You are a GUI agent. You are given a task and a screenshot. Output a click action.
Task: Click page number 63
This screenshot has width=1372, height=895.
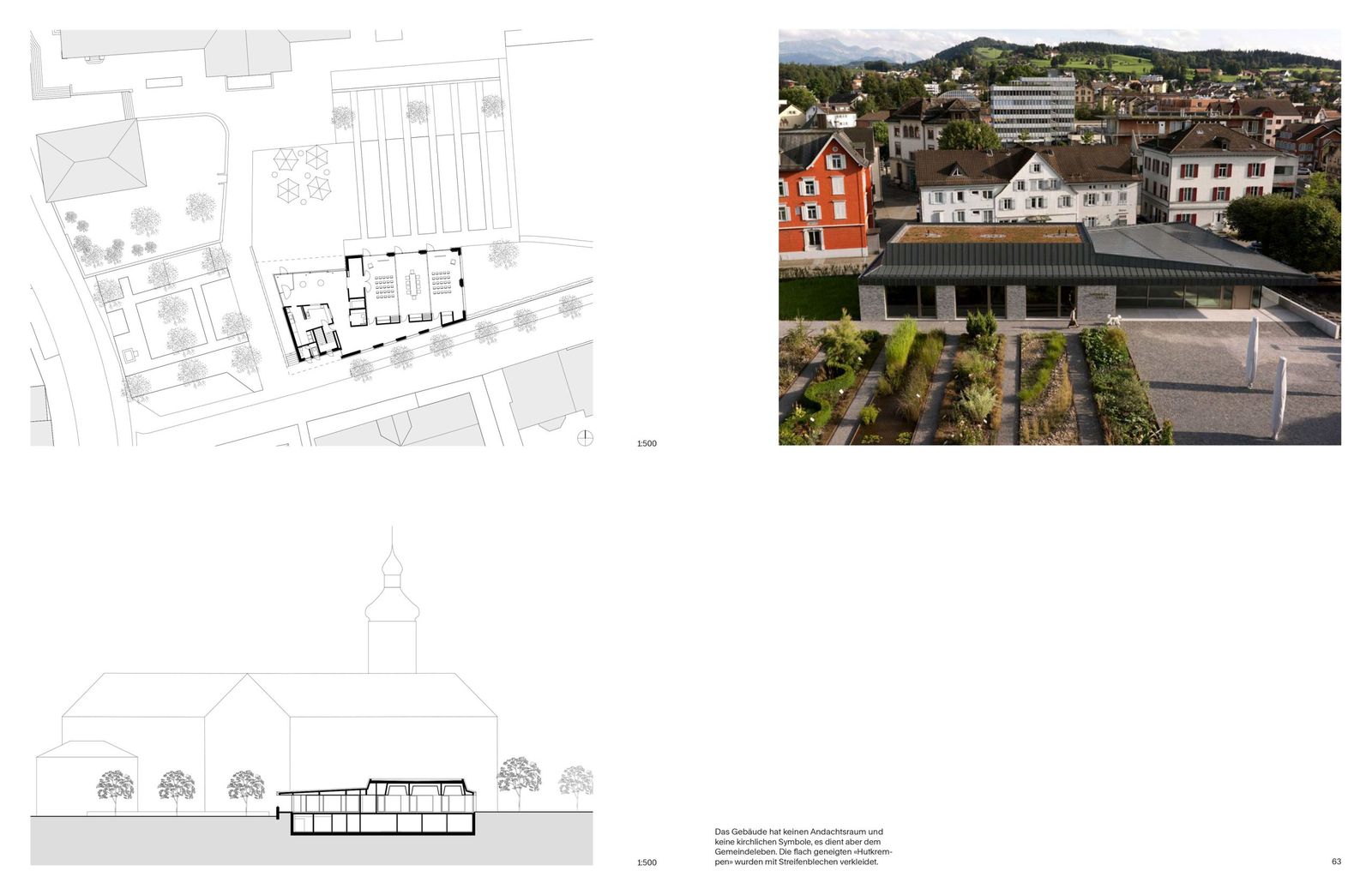click(x=1336, y=862)
